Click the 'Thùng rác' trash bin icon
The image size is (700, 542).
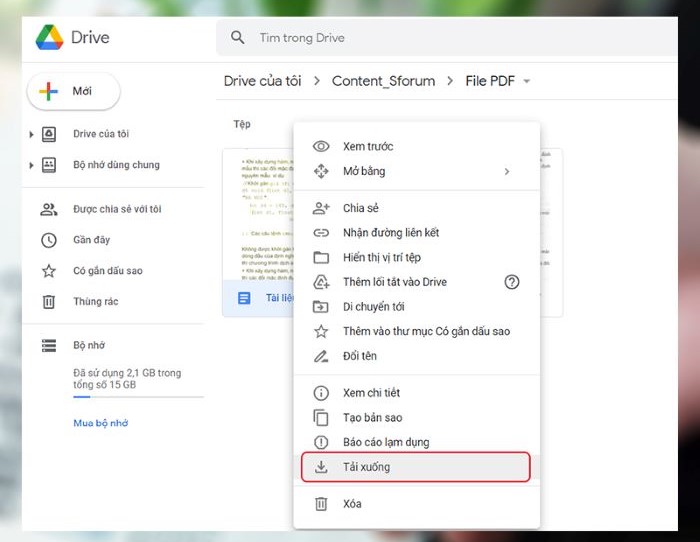point(49,302)
